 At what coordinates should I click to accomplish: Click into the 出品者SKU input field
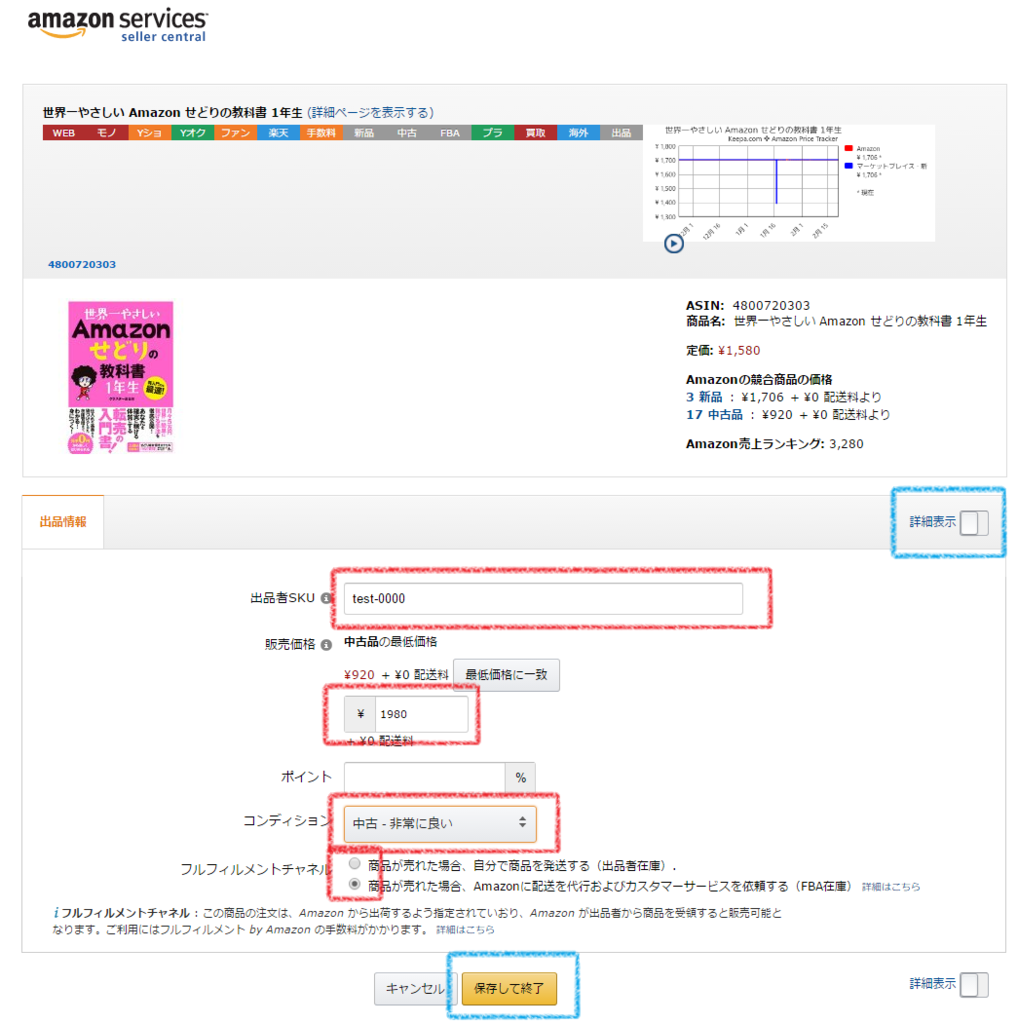[543, 598]
